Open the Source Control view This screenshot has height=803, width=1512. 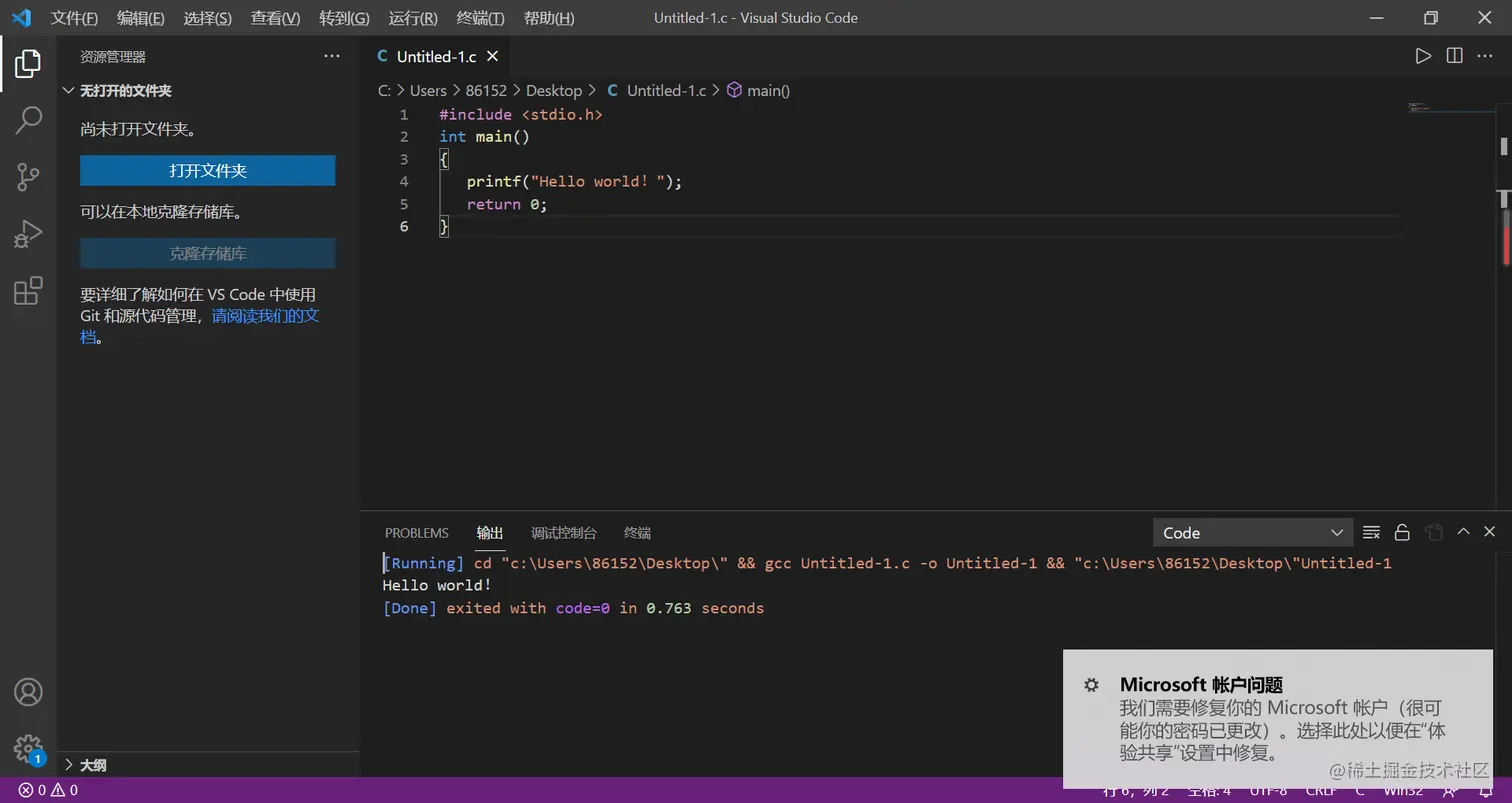[28, 177]
